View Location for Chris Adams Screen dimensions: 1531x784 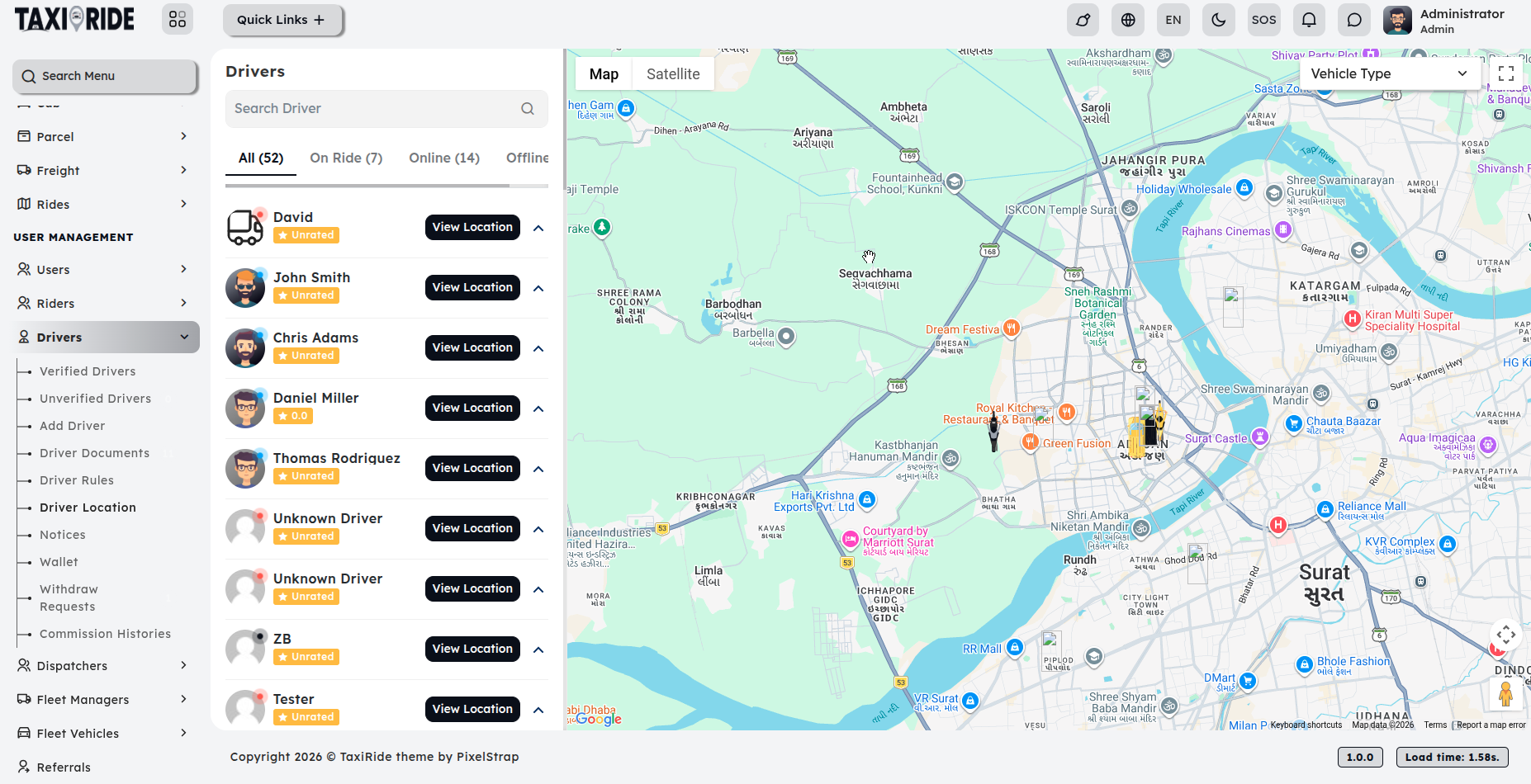(472, 347)
